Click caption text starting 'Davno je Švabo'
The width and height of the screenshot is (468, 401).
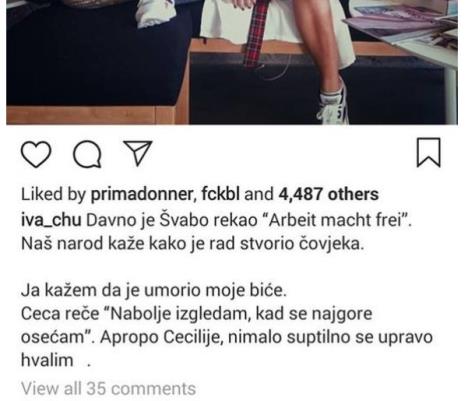pos(249,220)
